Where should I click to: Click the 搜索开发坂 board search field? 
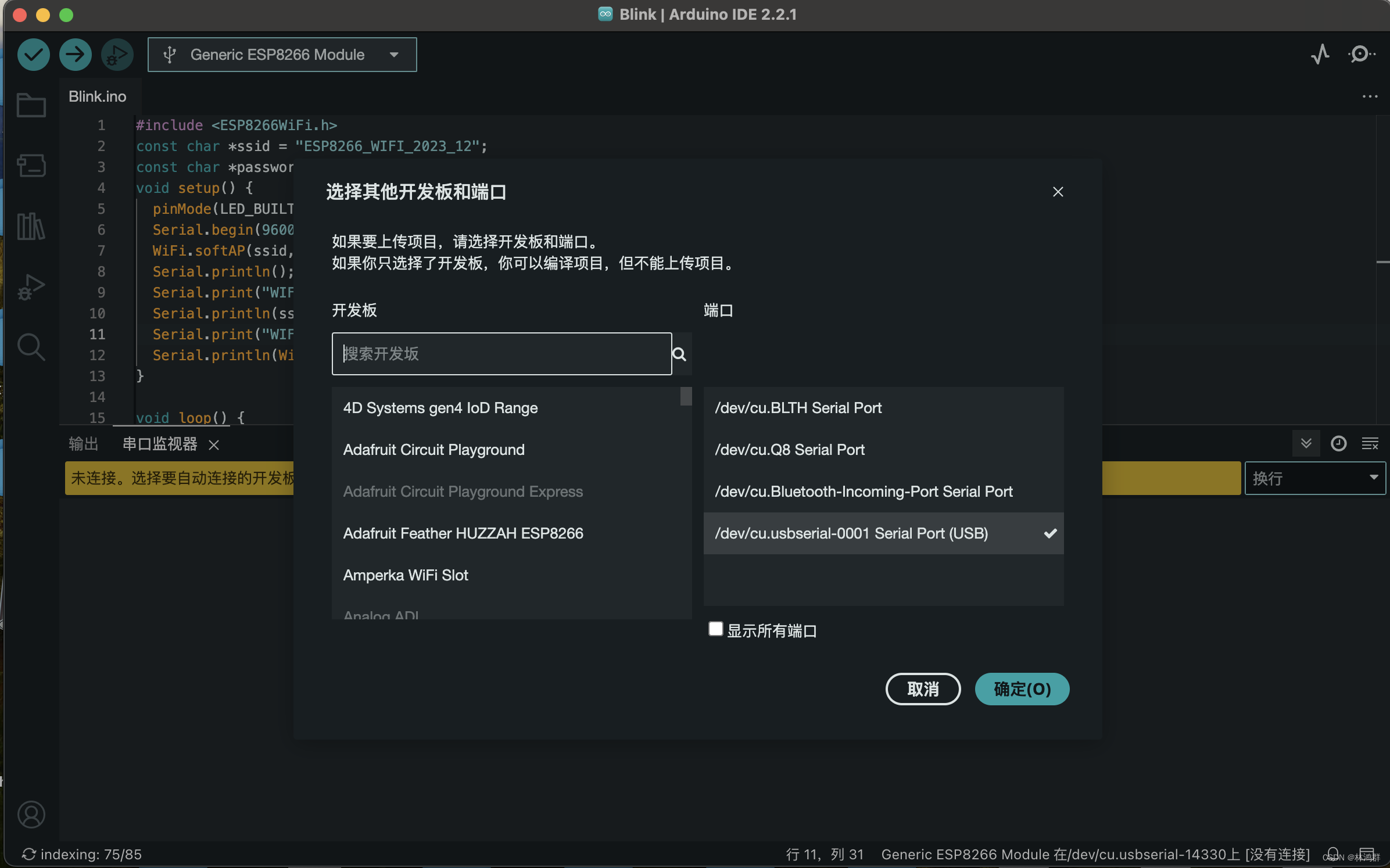click(501, 354)
